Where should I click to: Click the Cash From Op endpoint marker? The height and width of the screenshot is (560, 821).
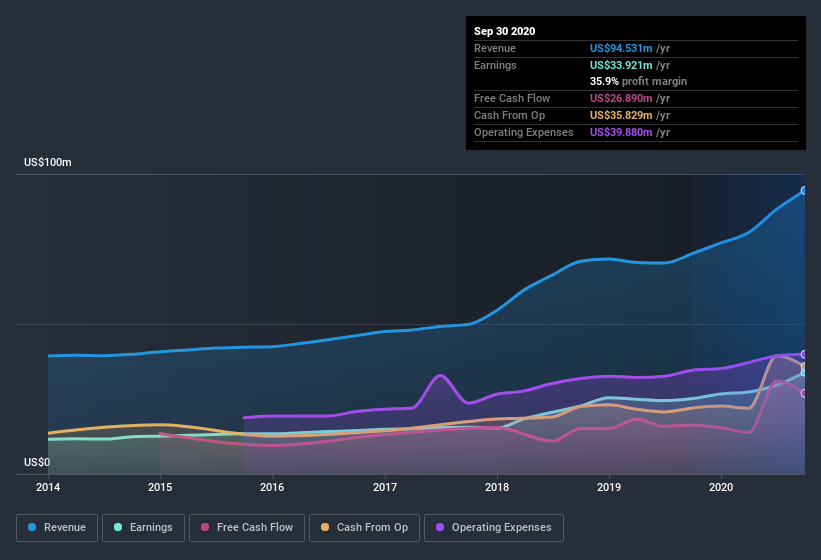tap(804, 366)
